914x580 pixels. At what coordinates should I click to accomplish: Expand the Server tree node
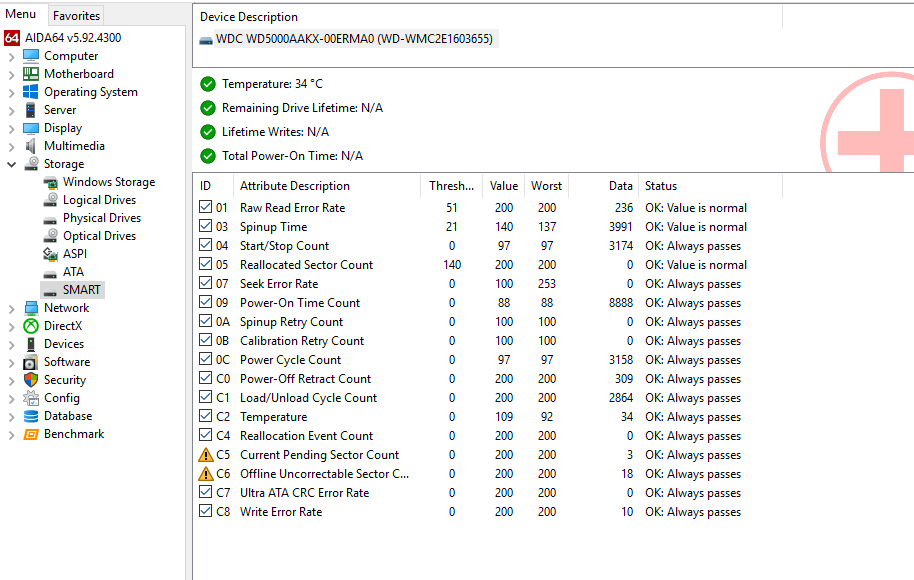[x=12, y=111]
